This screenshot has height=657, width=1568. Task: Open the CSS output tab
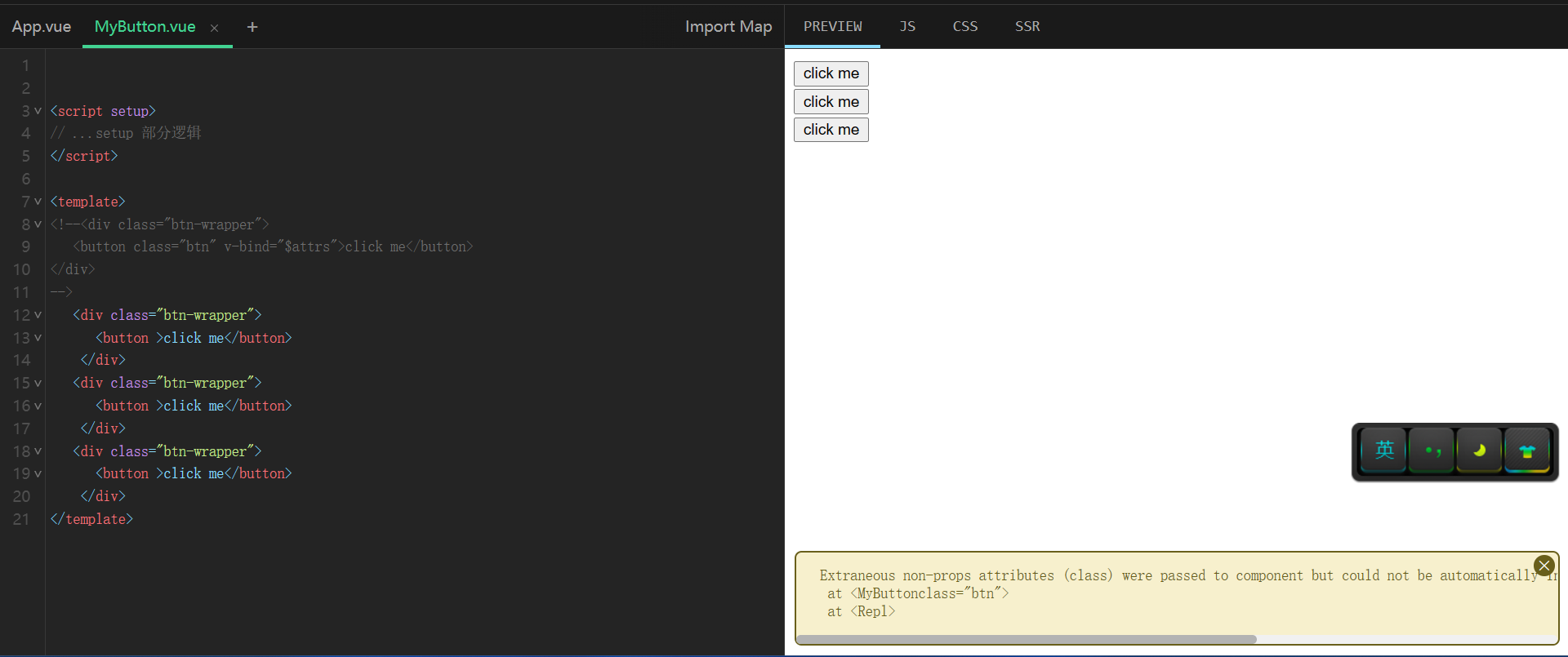coord(965,26)
